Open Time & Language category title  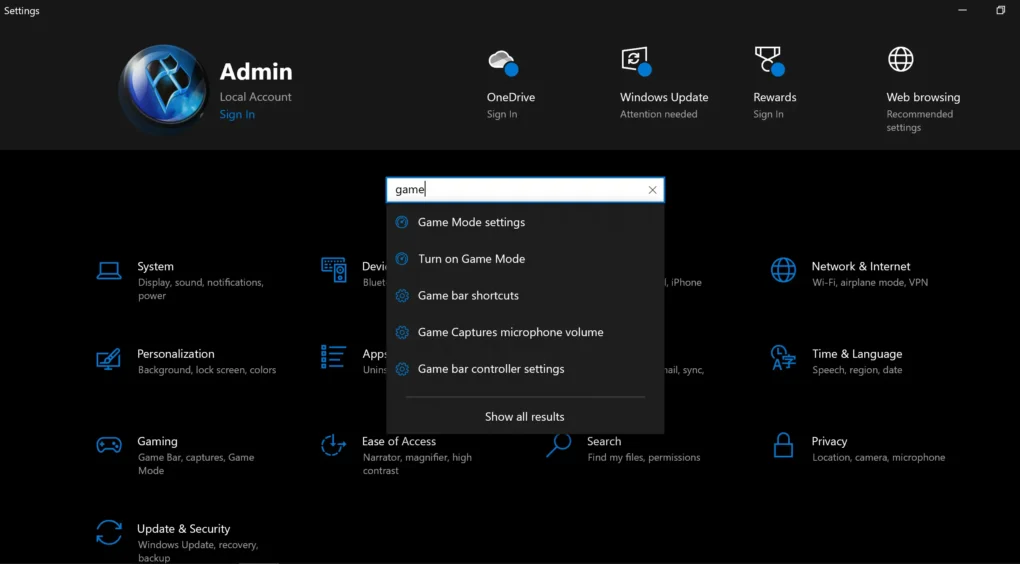pyautogui.click(x=857, y=354)
